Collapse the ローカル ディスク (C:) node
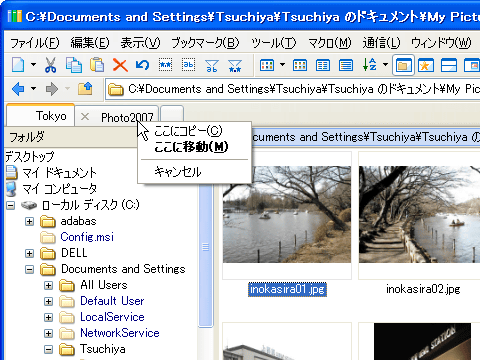Viewport: 480px width, 360px height. click(11, 205)
